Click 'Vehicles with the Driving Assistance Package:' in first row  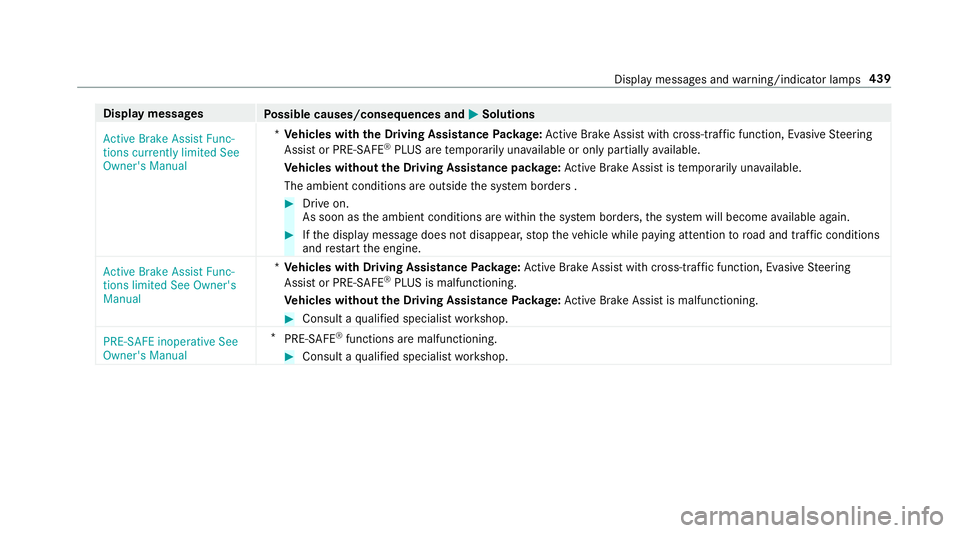click(x=413, y=134)
